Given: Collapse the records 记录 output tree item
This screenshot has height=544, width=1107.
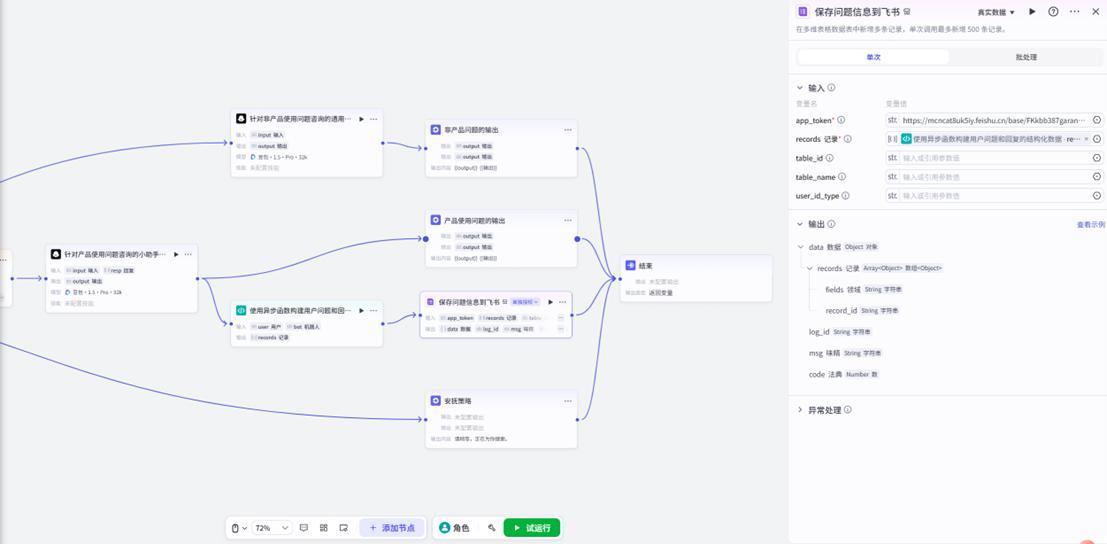Looking at the screenshot, I should pos(810,268).
